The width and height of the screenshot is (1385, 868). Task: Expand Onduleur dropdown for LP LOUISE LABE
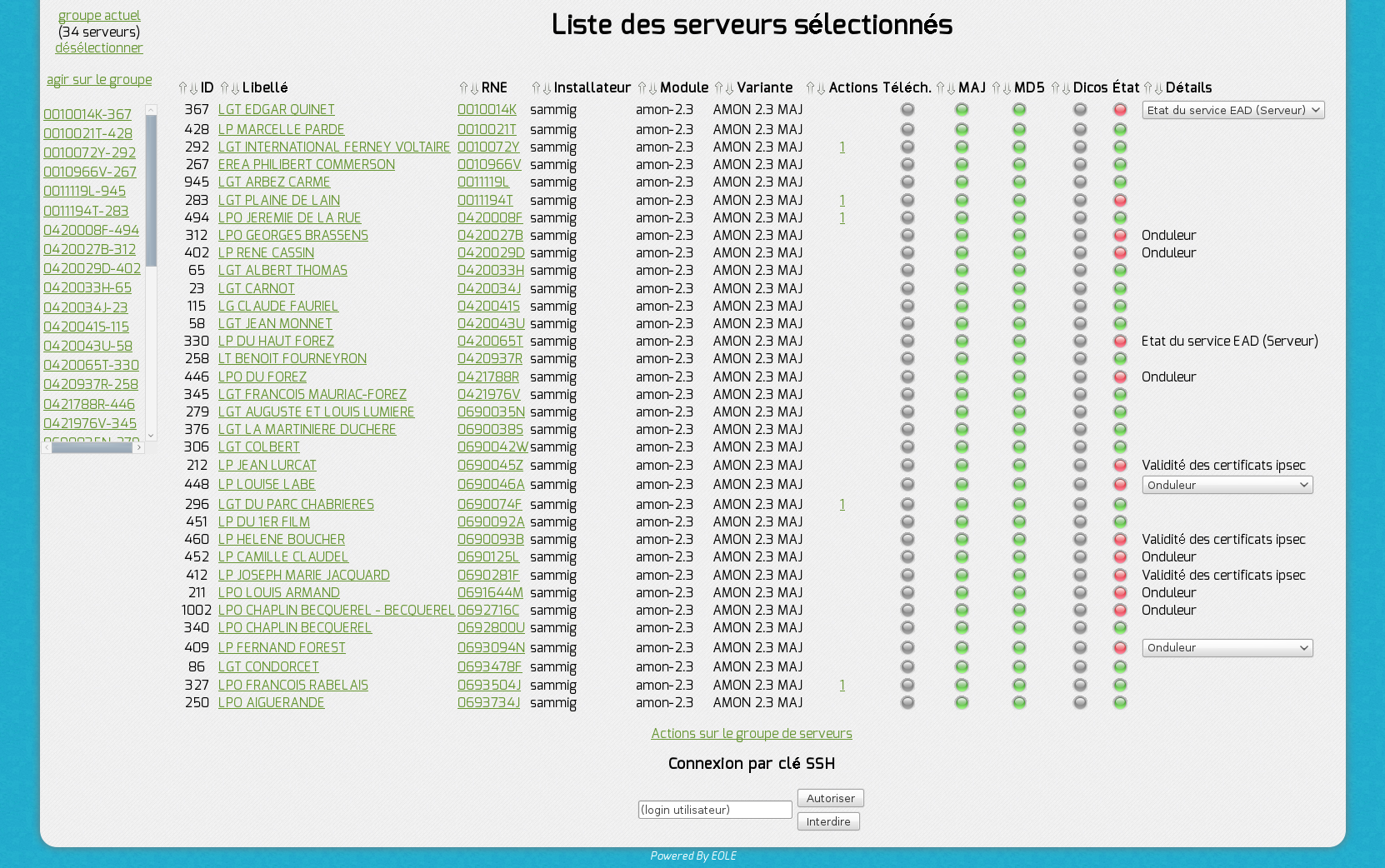pyautogui.click(x=1227, y=485)
